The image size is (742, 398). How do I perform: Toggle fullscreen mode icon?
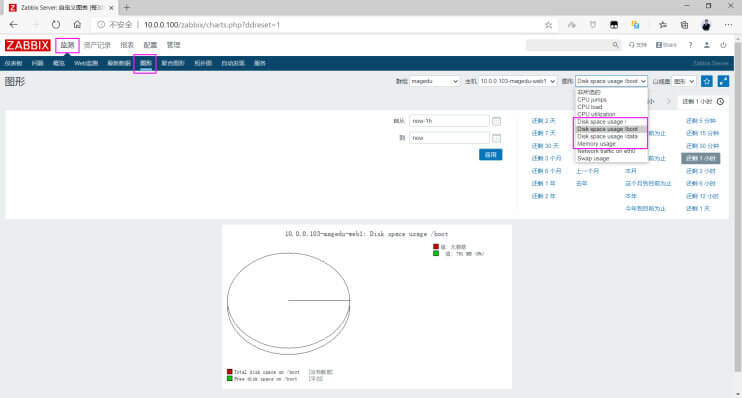click(x=723, y=81)
